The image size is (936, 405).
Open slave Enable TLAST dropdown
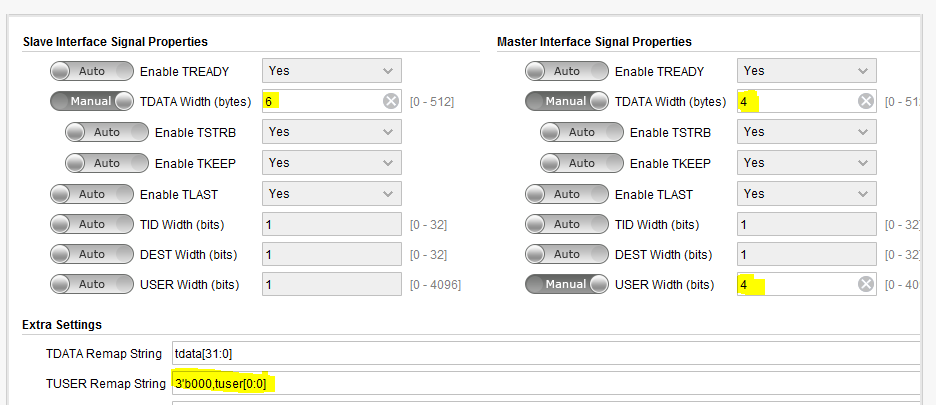tap(332, 193)
